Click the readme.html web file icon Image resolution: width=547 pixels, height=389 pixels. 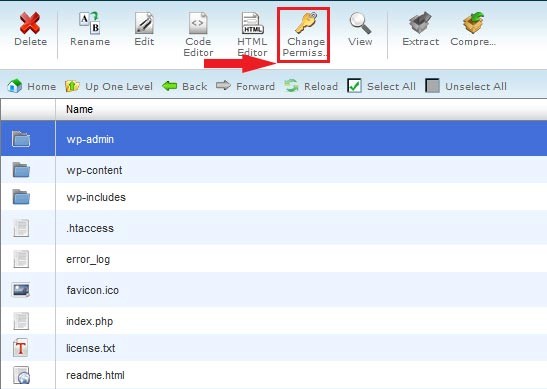point(21,375)
